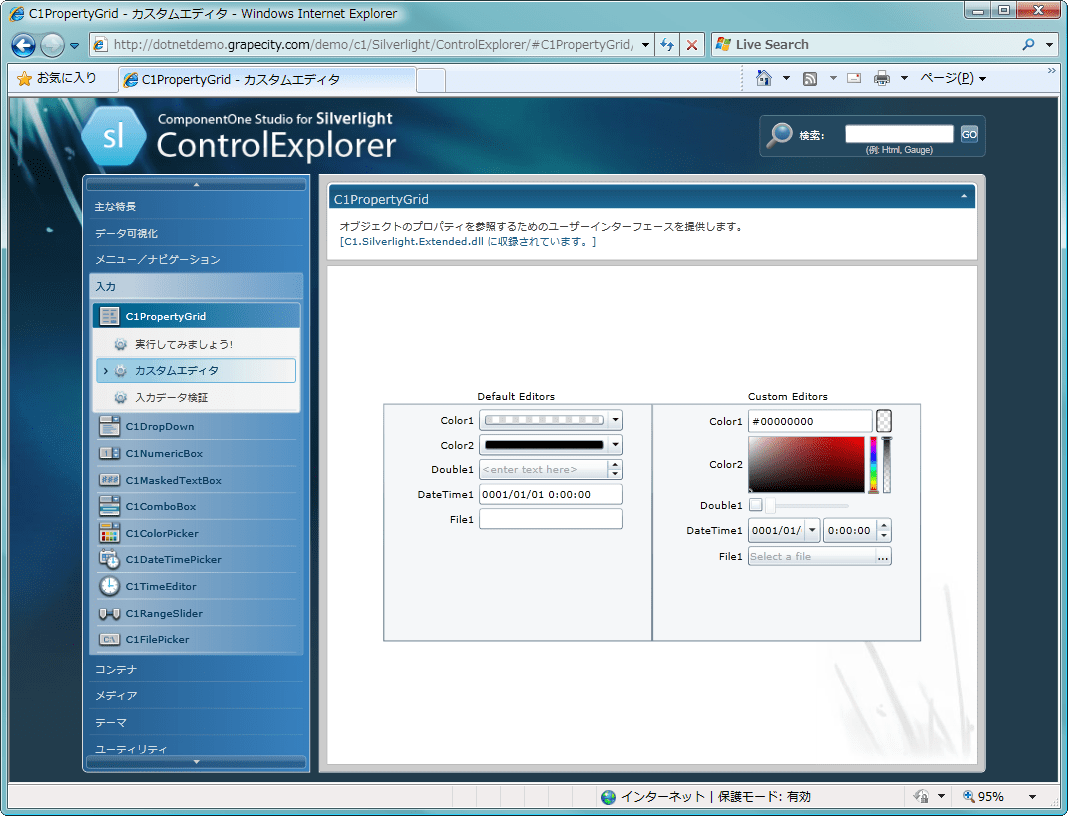Toggle the Double1 switch in Custom Editors

(x=757, y=505)
